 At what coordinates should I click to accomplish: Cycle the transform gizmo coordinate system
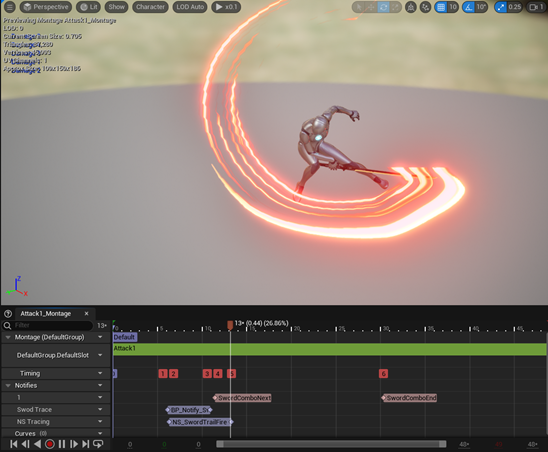point(411,7)
